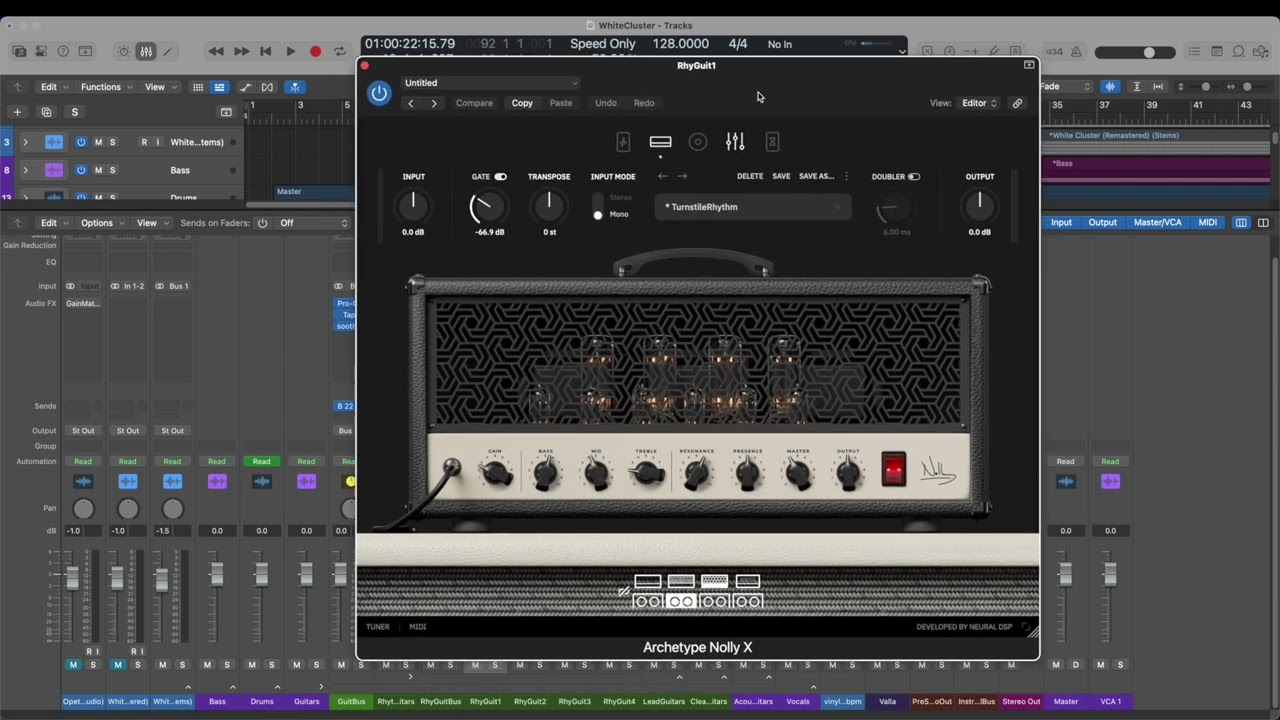Viewport: 1280px width, 720px height.
Task: Click the SAVE AS... preset button
Action: 816,176
